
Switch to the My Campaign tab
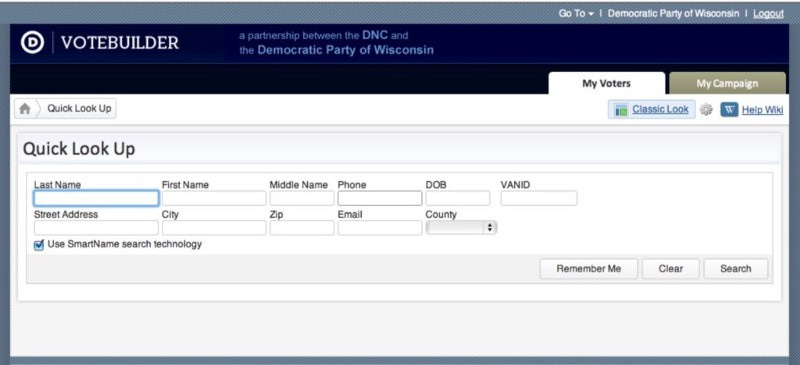point(727,83)
